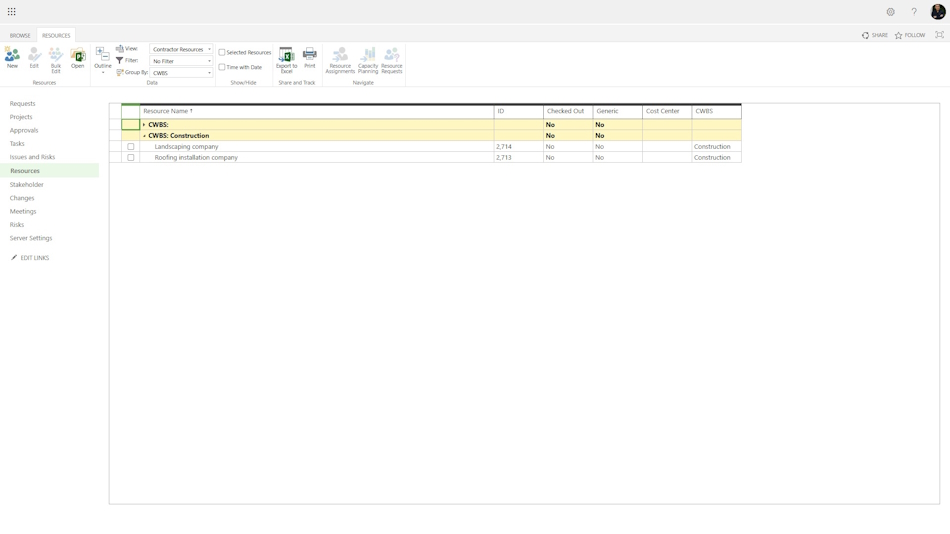Click the select-all header cell
This screenshot has height=534, width=950.
tap(130, 112)
